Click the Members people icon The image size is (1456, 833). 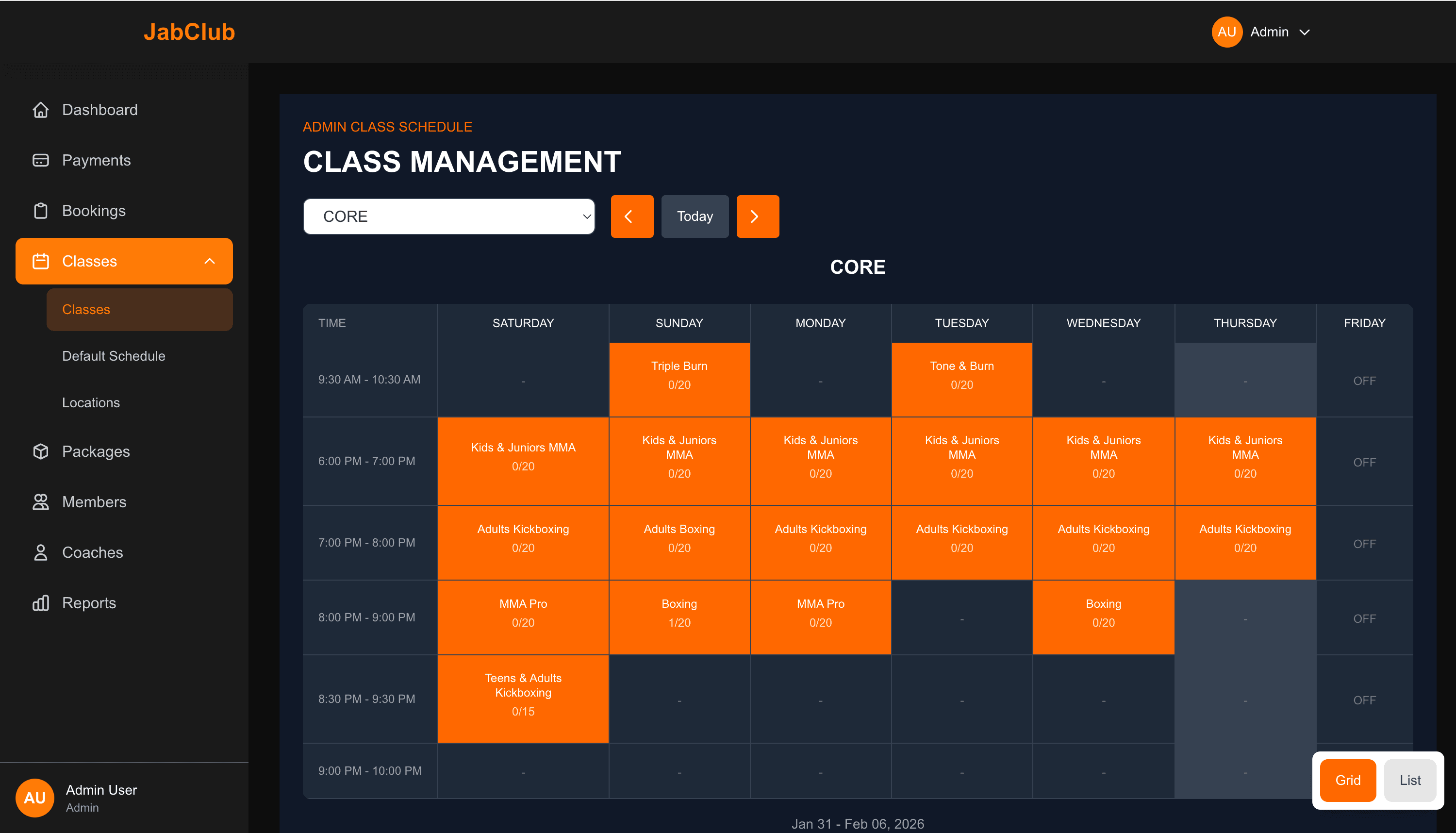pyautogui.click(x=41, y=502)
